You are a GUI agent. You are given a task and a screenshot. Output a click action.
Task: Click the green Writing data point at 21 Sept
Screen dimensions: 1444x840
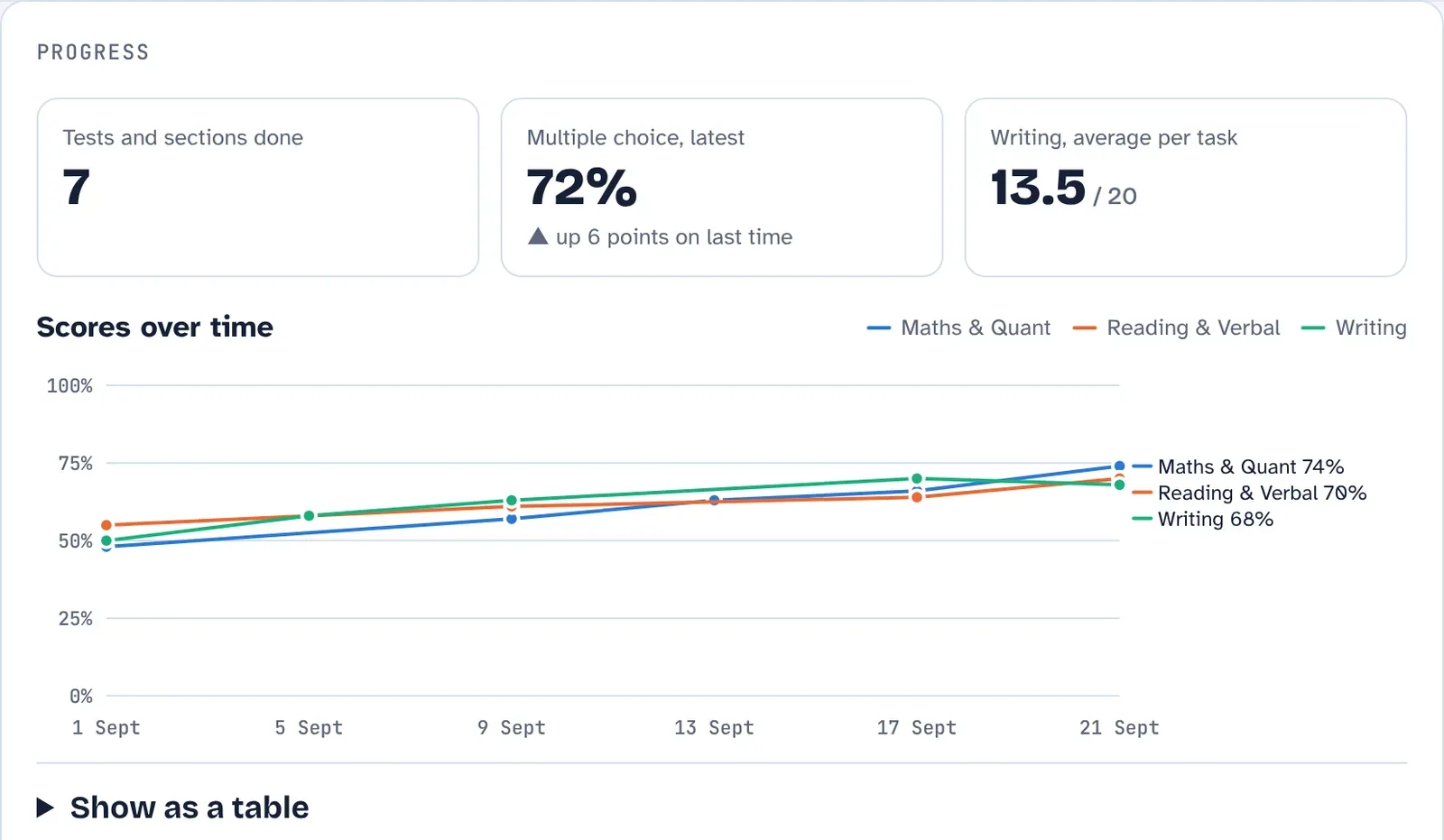pyautogui.click(x=1119, y=485)
